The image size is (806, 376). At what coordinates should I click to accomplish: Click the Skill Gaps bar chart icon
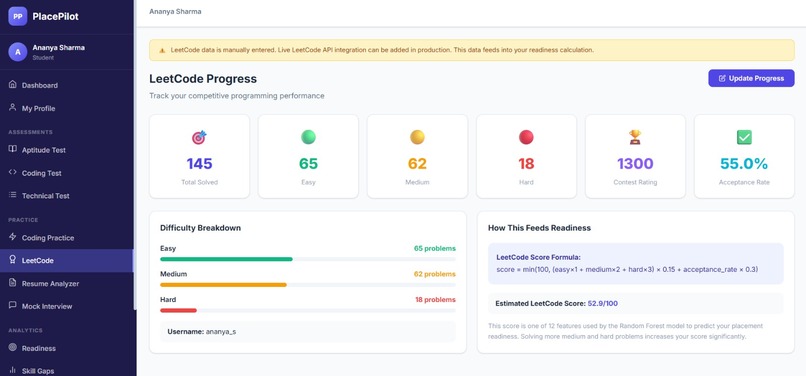tap(13, 370)
